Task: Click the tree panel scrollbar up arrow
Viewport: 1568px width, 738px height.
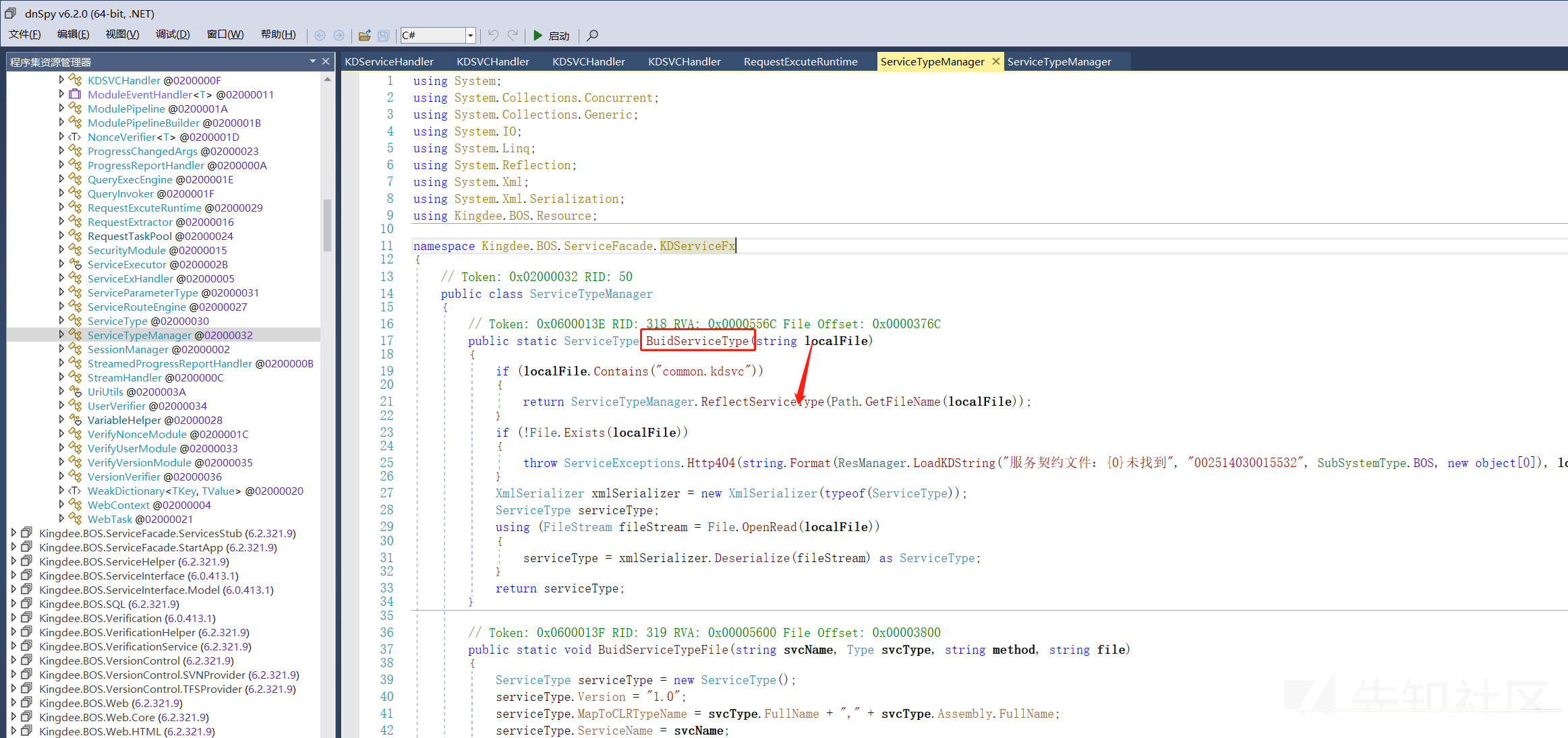Action: coord(327,80)
